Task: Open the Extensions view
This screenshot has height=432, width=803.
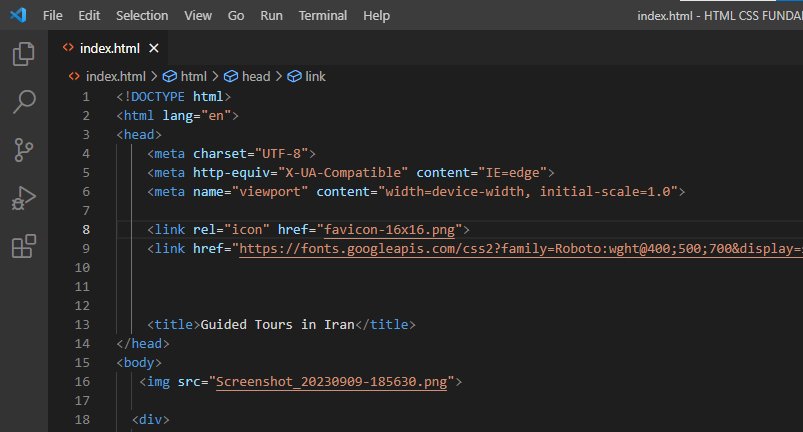Action: [x=24, y=246]
